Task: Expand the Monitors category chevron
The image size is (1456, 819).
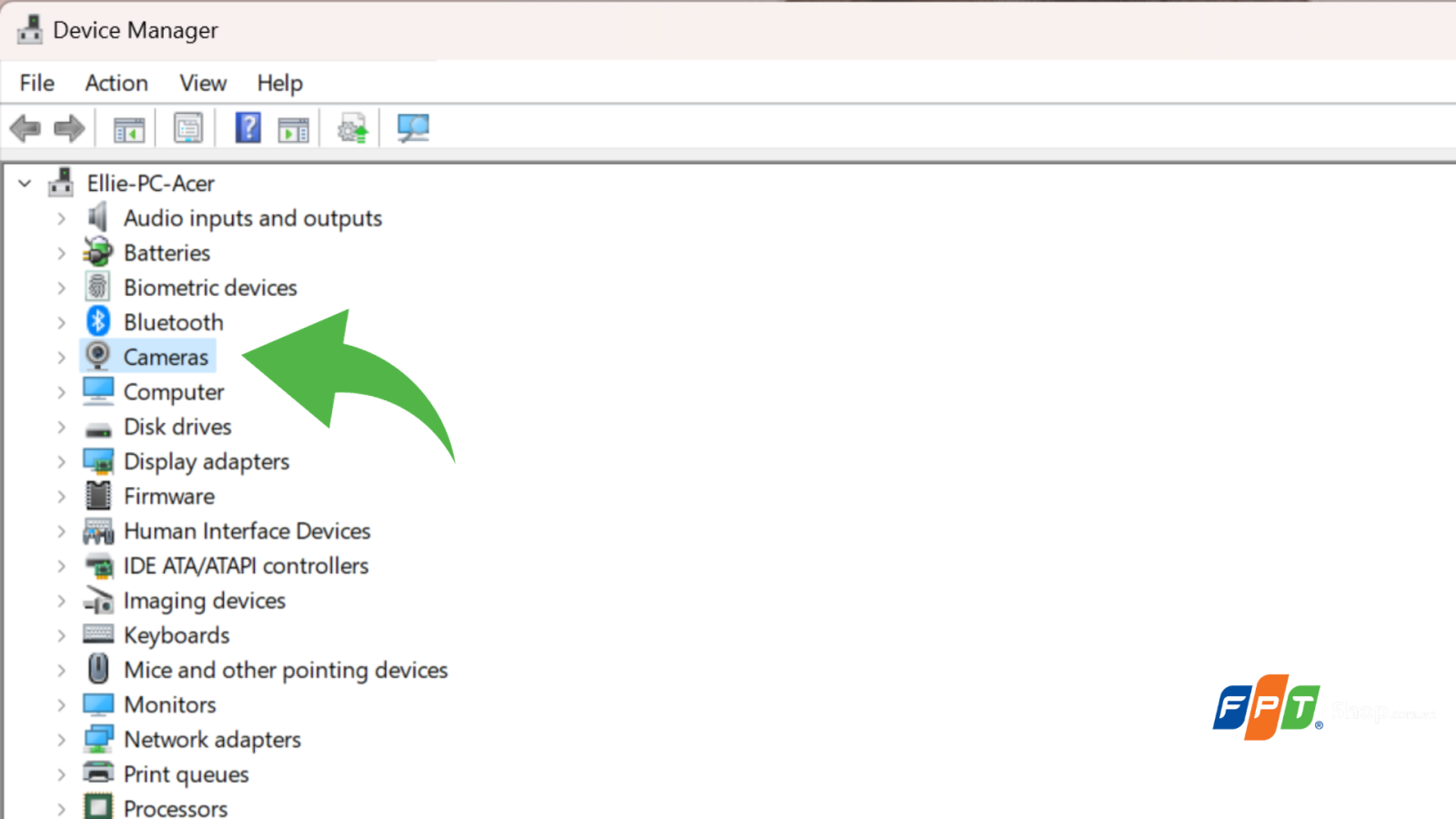Action: [61, 705]
